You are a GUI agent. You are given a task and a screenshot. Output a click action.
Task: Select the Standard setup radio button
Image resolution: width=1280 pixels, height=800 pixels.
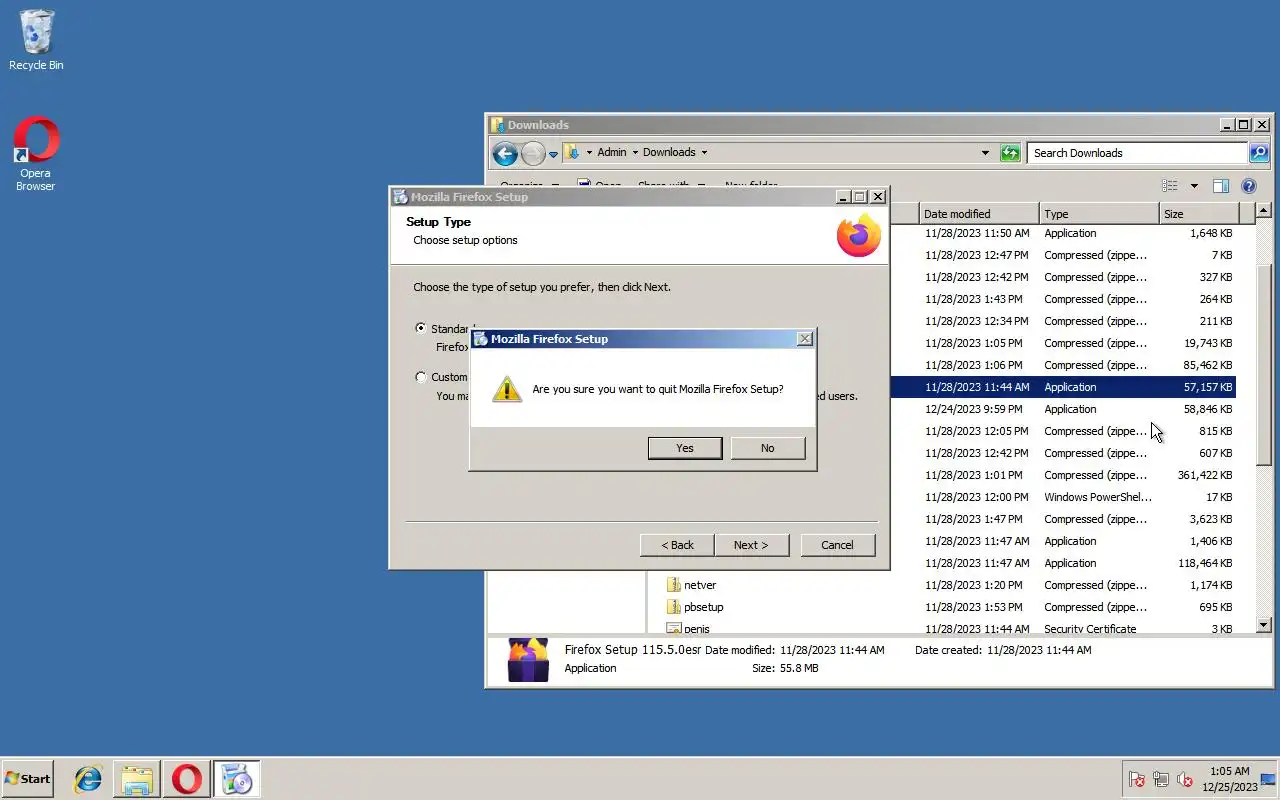coord(421,328)
